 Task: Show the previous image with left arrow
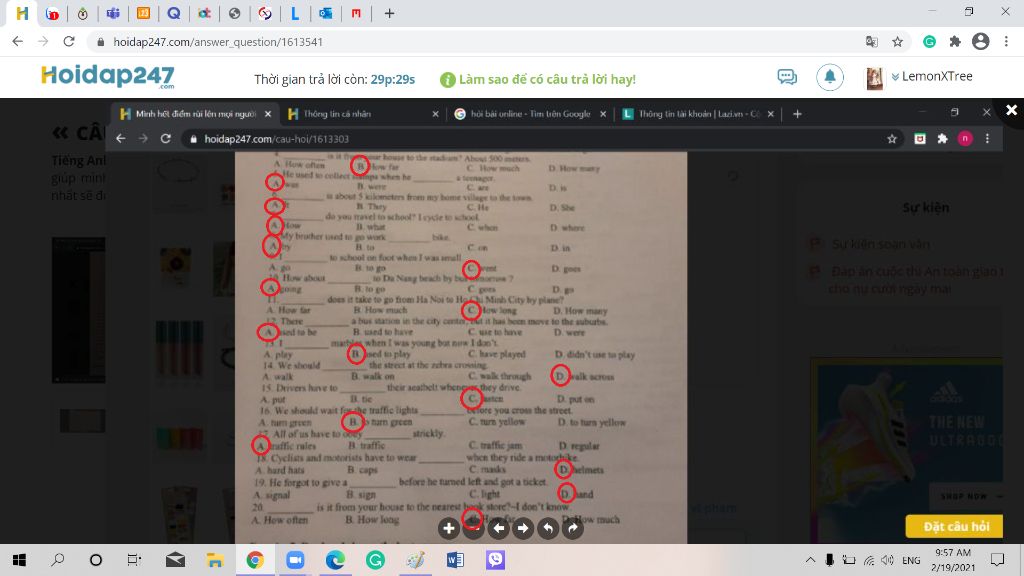click(x=498, y=528)
